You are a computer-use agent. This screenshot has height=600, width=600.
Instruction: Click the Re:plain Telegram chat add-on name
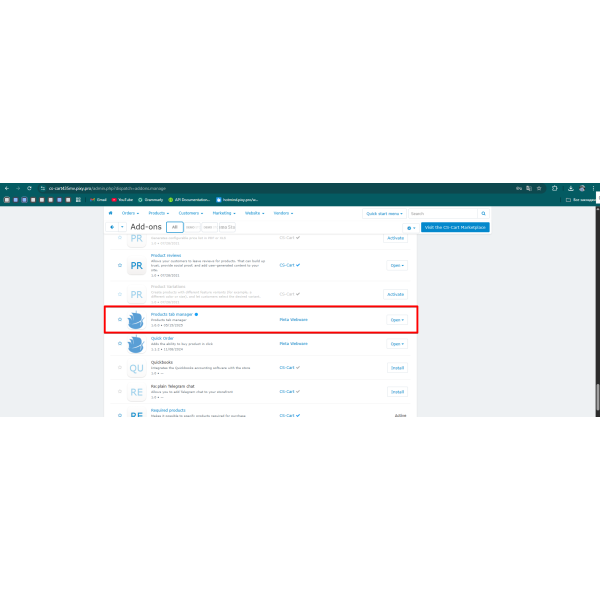(173, 386)
